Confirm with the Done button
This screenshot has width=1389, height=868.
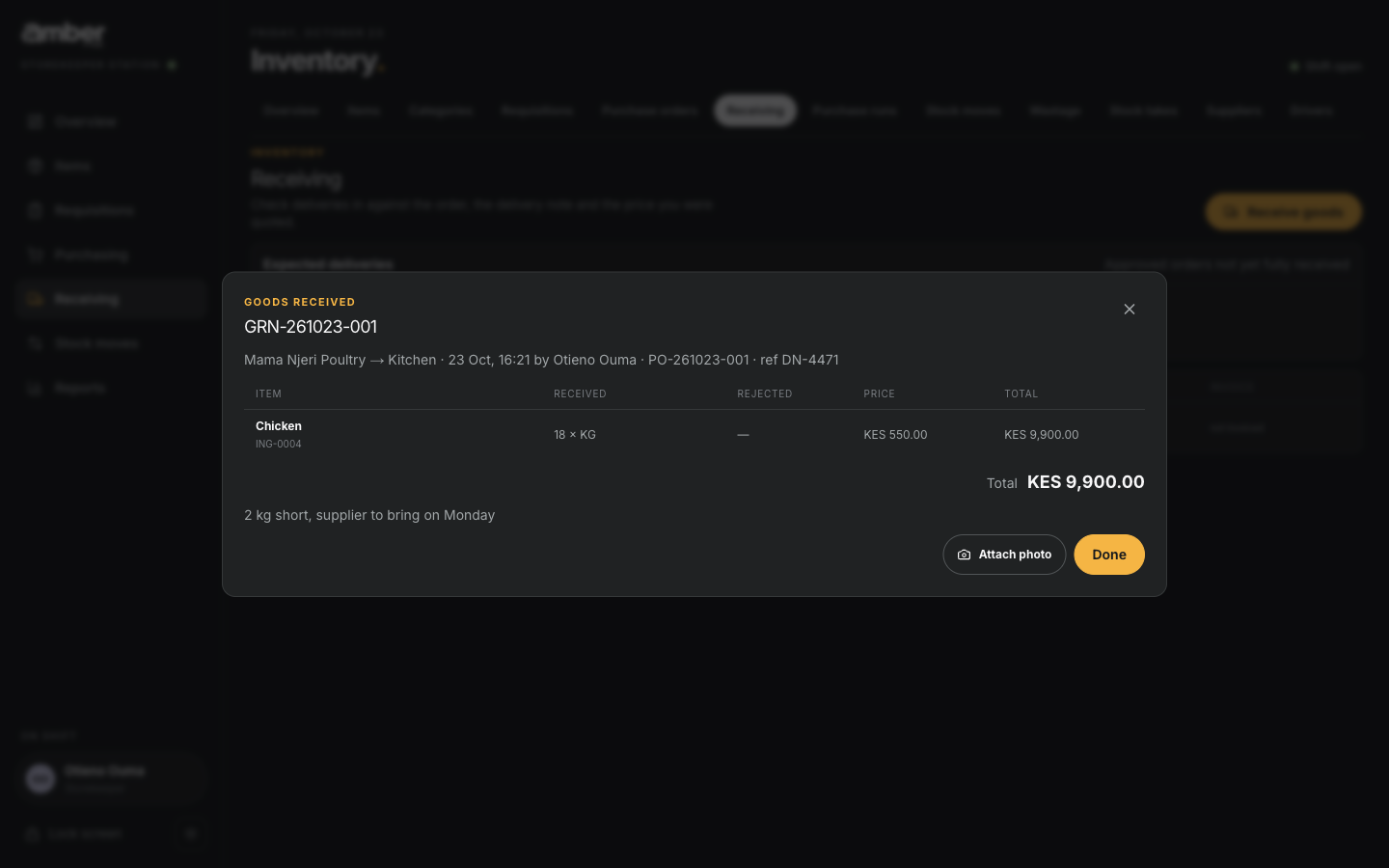pos(1109,555)
